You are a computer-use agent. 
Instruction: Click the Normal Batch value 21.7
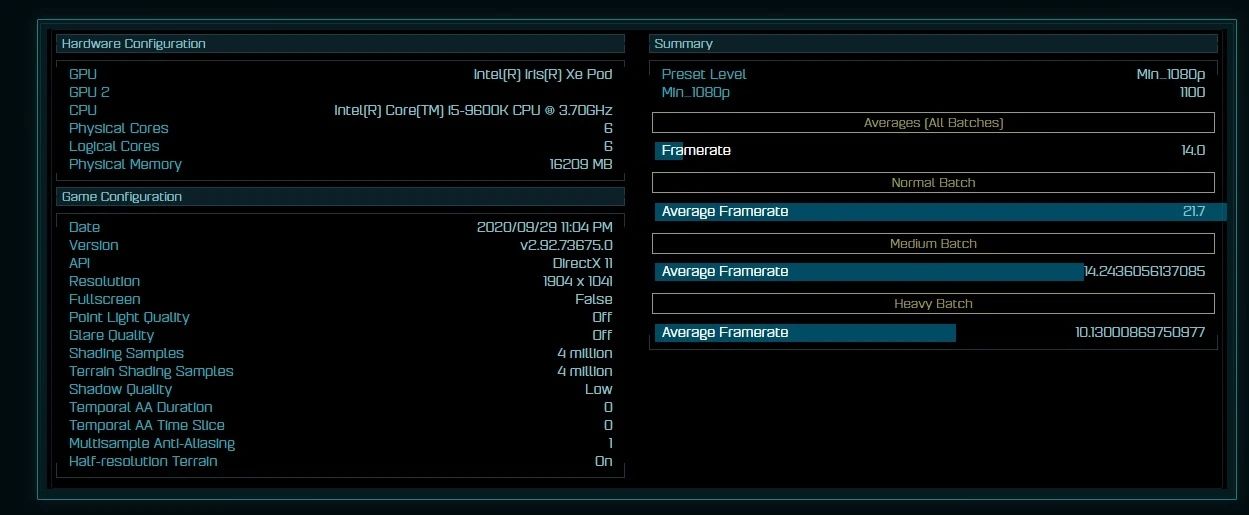(x=1194, y=212)
